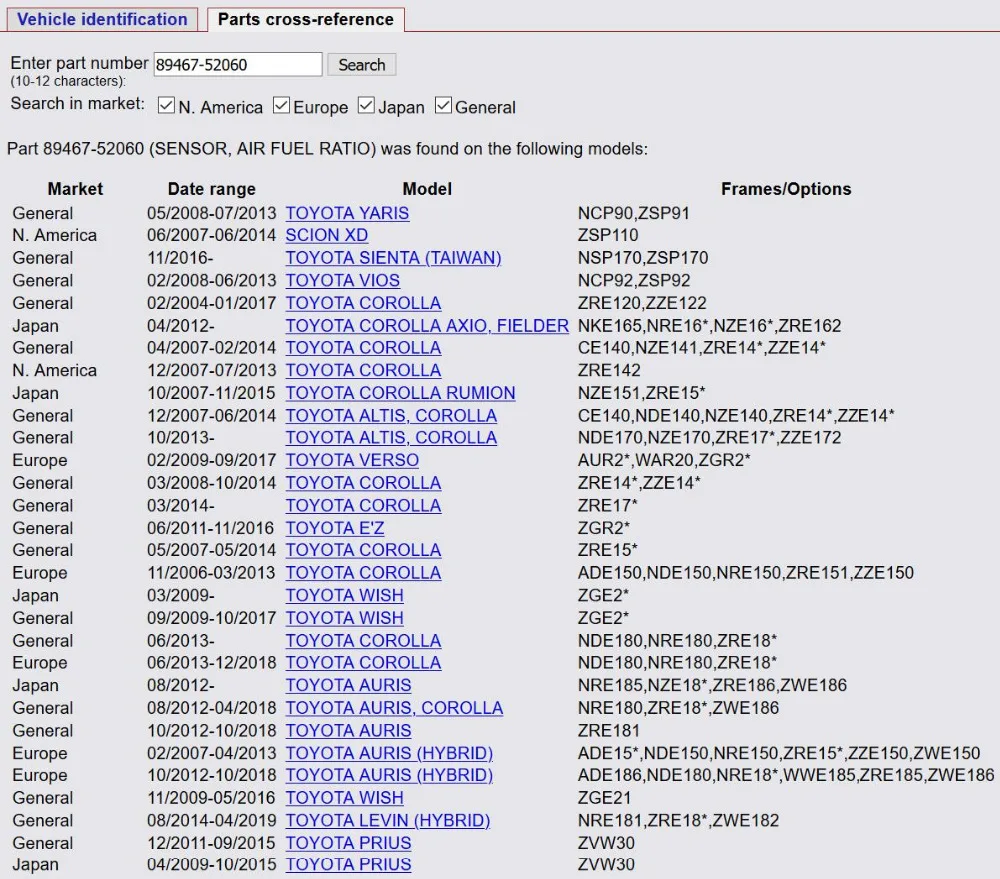Open TOYOTA AURIS (HYBRID) link dated 02/2007-04/2013
The image size is (1000, 879).
coord(389,753)
